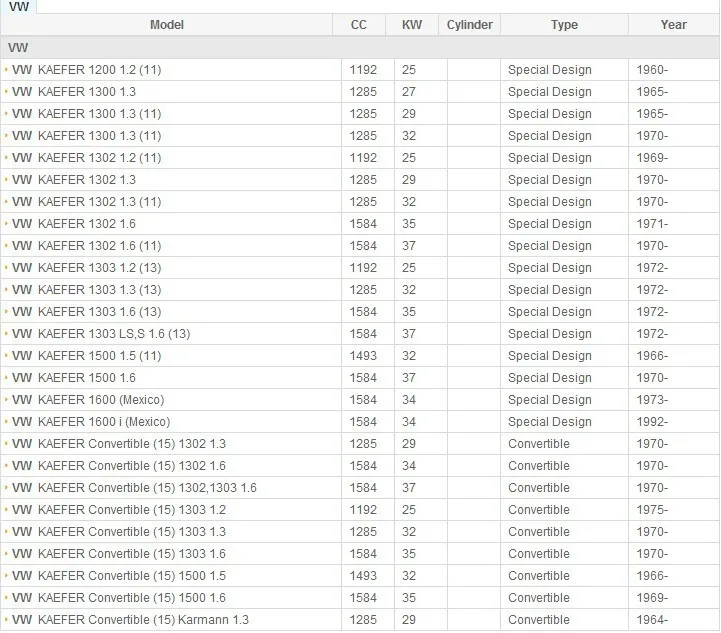This screenshot has width=721, height=633.
Task: Click CC 1493 in Convertible 1500 1.5 row
Action: (x=363, y=576)
